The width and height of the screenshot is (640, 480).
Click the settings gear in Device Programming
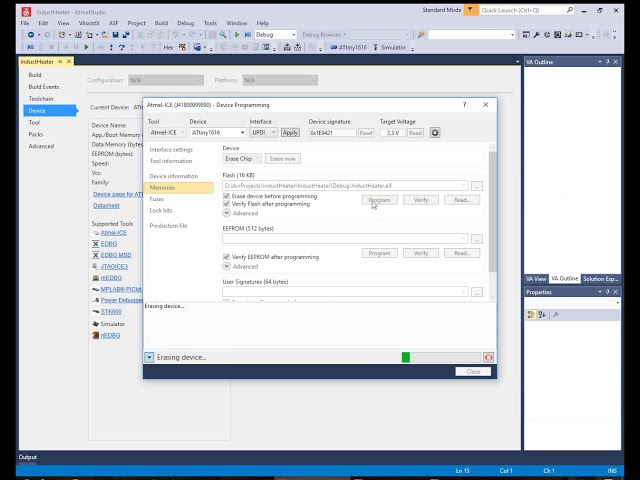435,133
